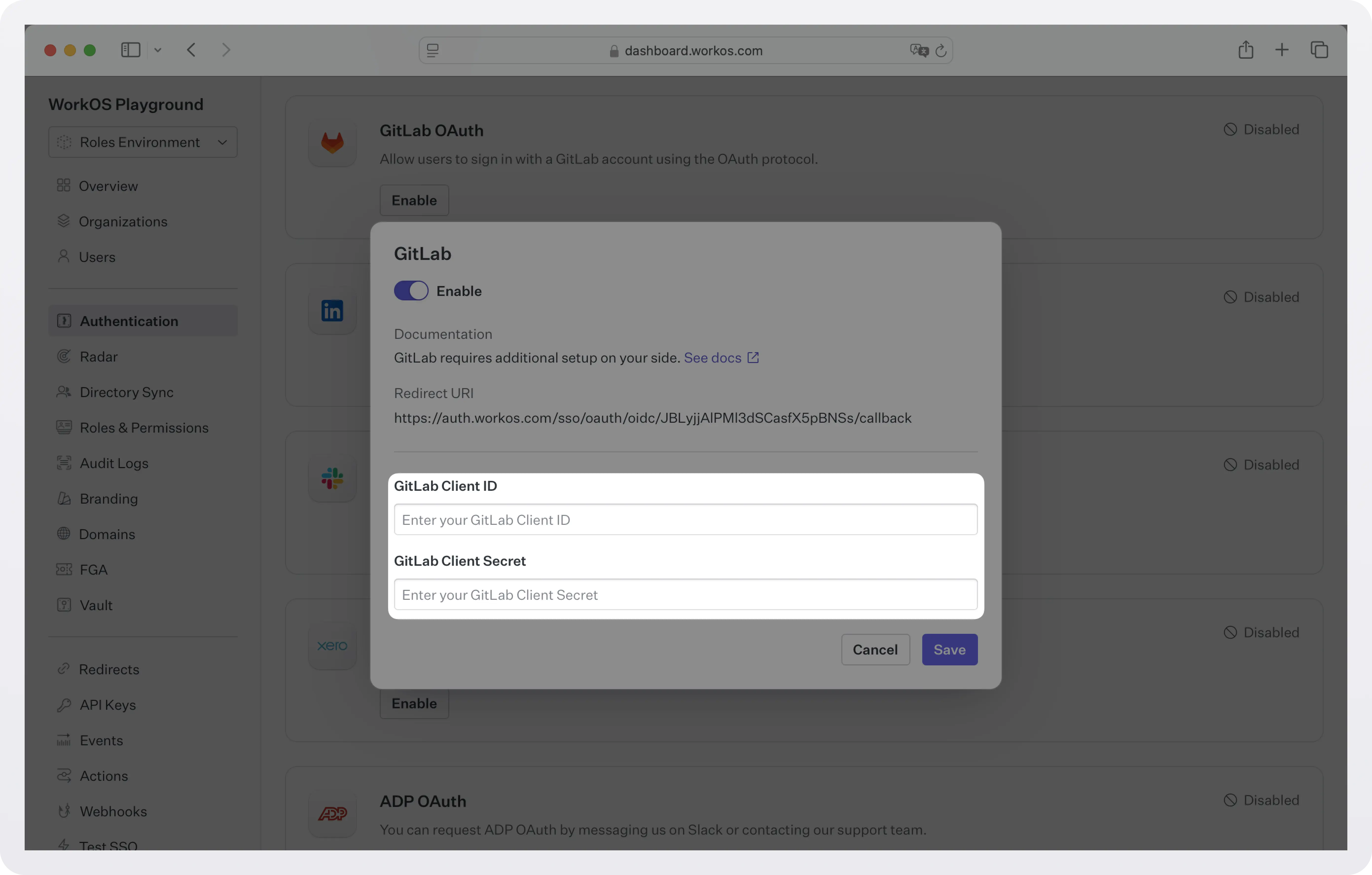The width and height of the screenshot is (1372, 875).
Task: Click the Slack logo icon
Action: (x=332, y=478)
